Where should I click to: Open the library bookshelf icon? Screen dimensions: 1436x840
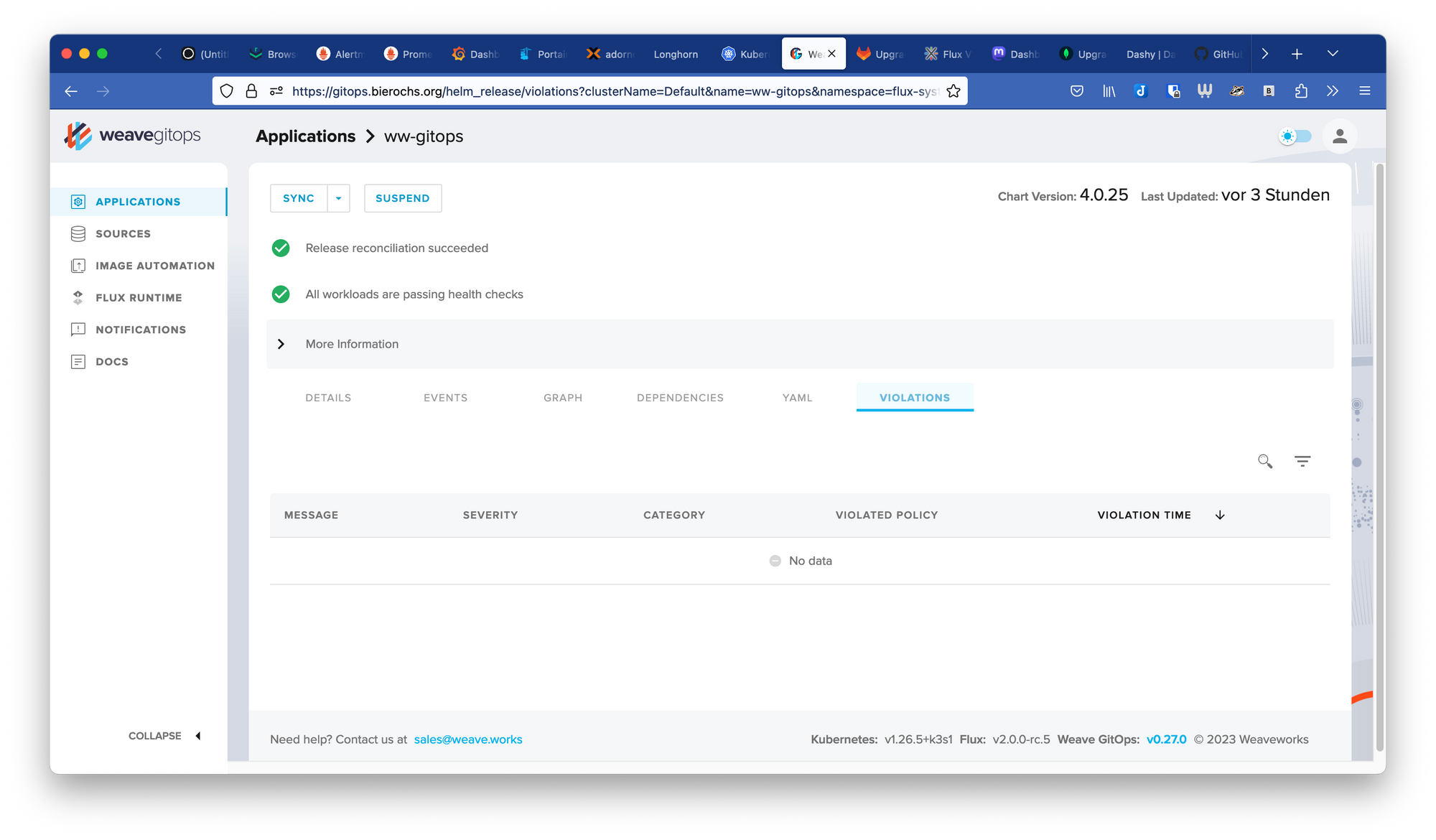tap(1109, 91)
